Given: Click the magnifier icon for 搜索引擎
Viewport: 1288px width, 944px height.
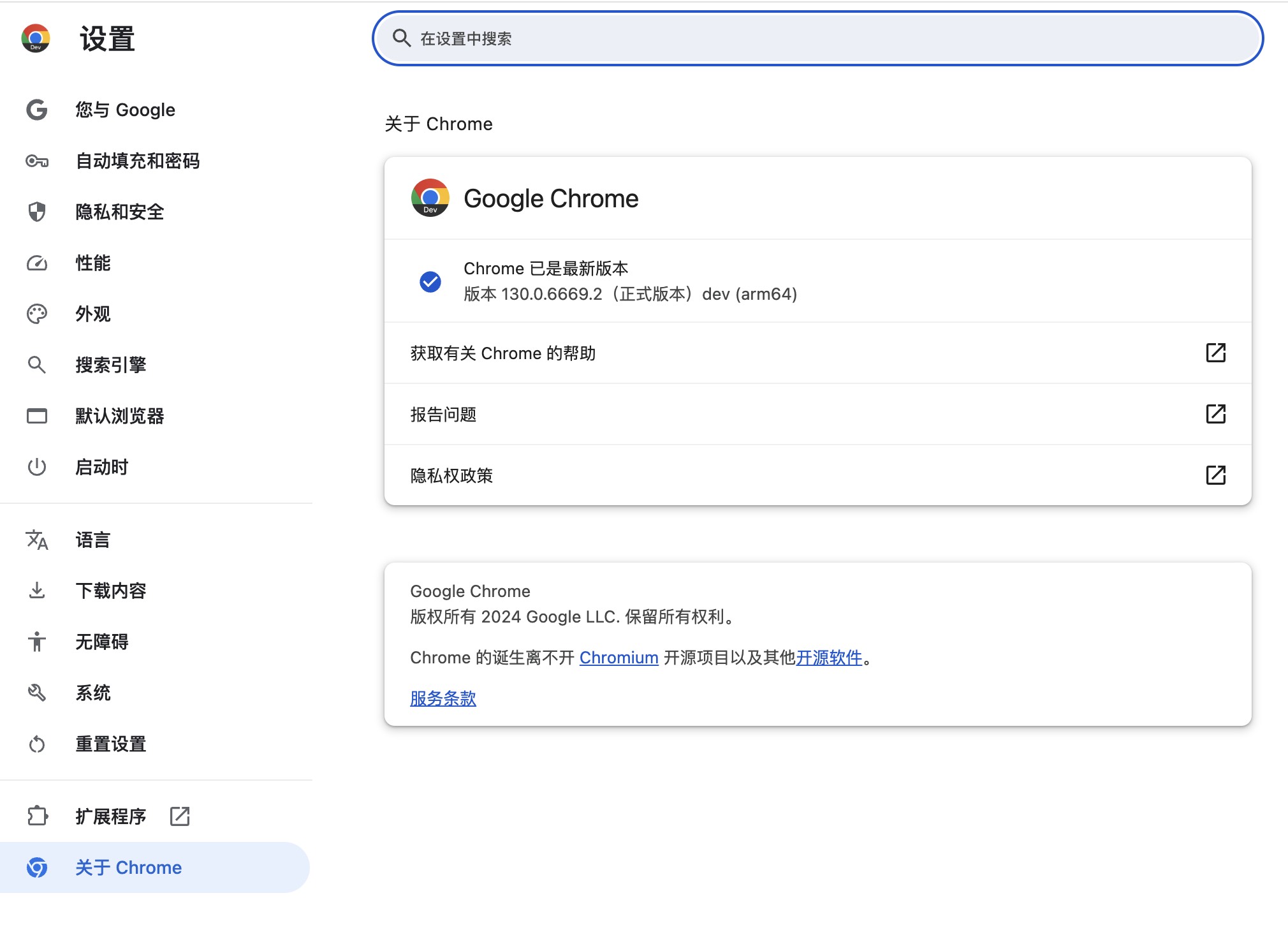Looking at the screenshot, I should click(x=37, y=365).
